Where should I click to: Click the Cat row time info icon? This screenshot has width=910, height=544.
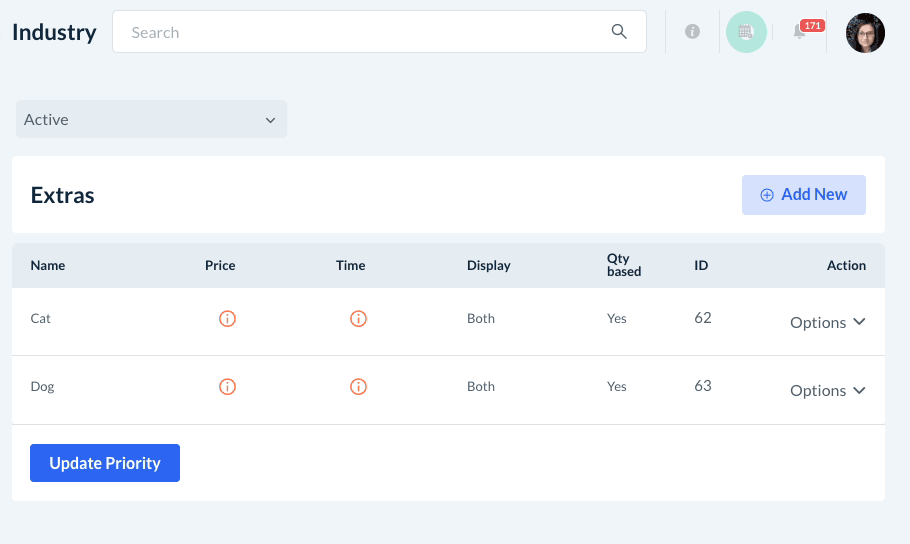click(358, 319)
